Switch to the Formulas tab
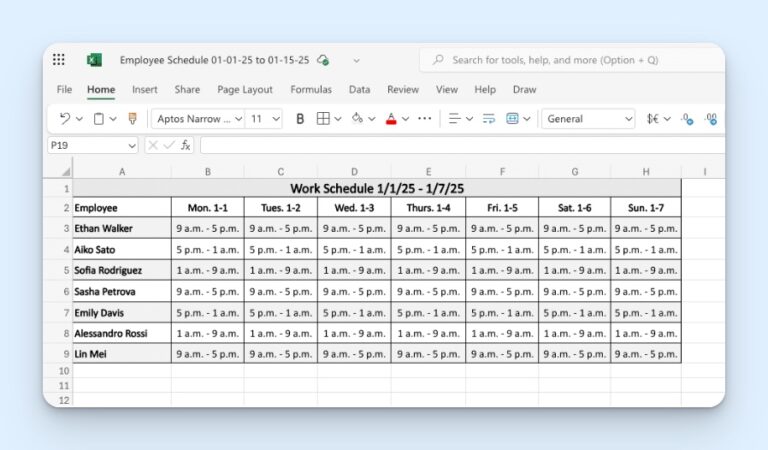768x450 pixels. [x=311, y=90]
